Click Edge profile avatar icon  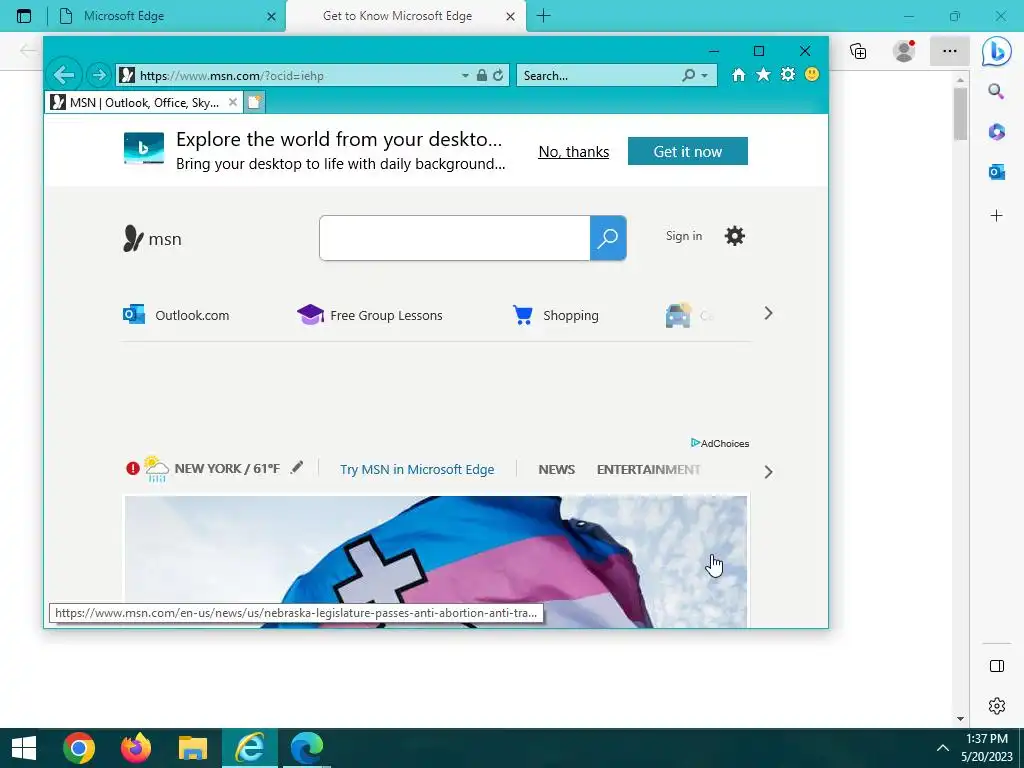tap(904, 51)
